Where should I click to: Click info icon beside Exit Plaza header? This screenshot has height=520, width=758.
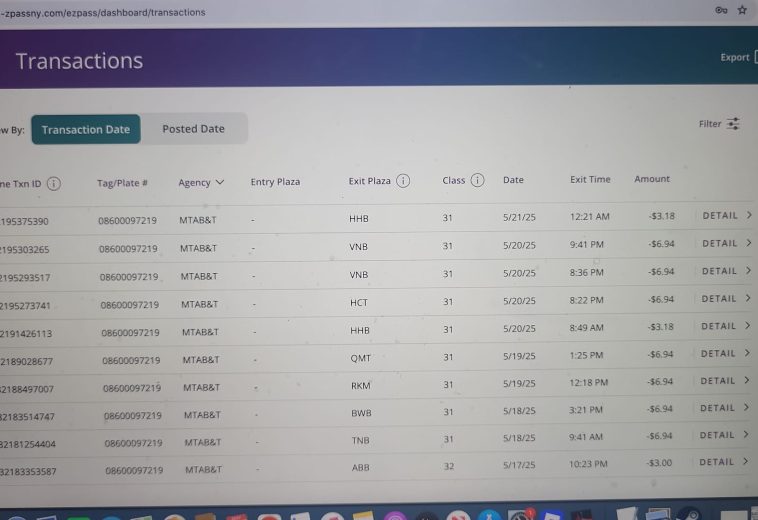[x=403, y=181]
